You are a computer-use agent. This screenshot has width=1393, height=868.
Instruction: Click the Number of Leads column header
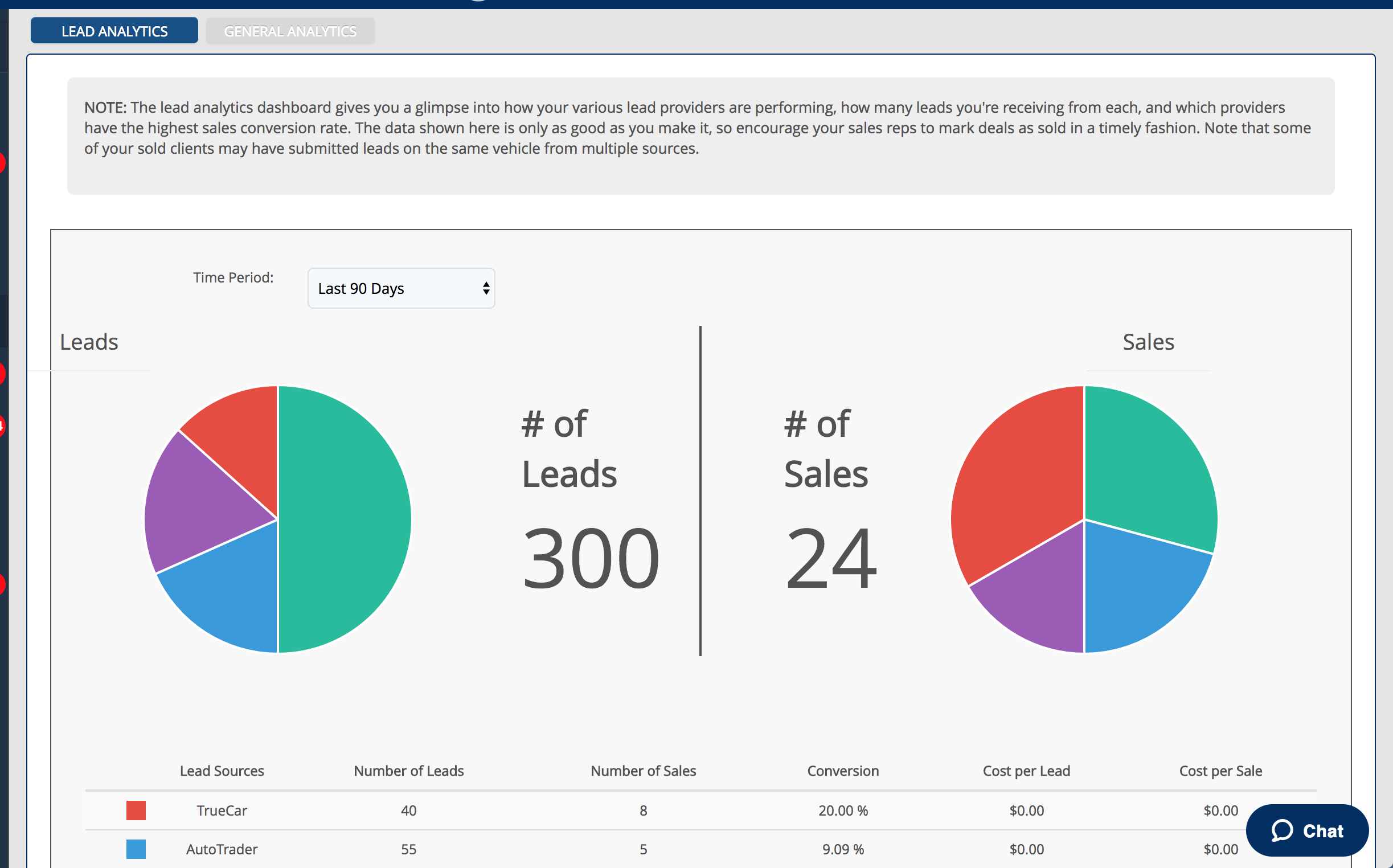pyautogui.click(x=408, y=771)
